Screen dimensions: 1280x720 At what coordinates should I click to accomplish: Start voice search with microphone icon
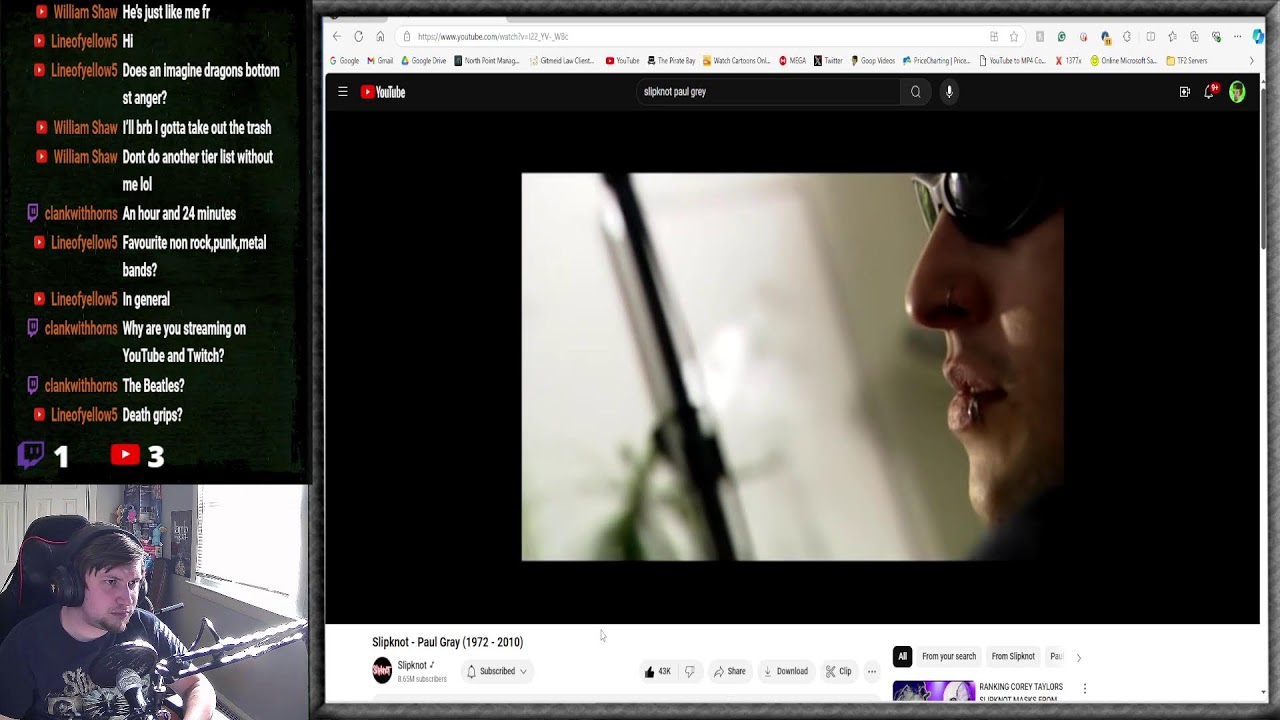[949, 92]
